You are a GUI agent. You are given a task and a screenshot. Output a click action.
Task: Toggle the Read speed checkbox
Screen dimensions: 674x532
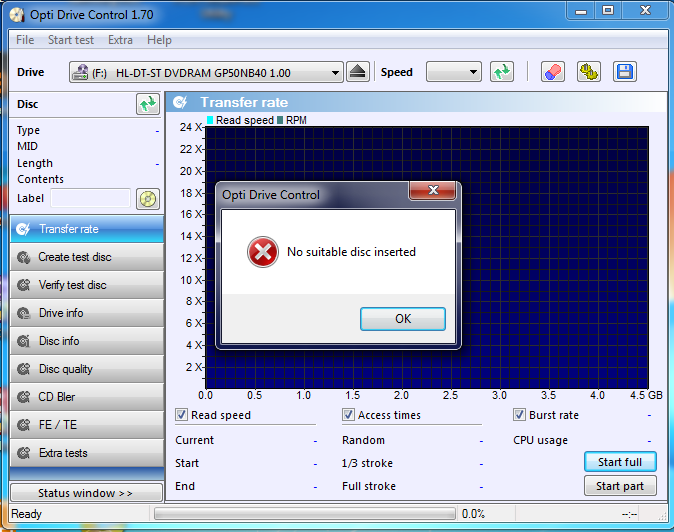181,415
